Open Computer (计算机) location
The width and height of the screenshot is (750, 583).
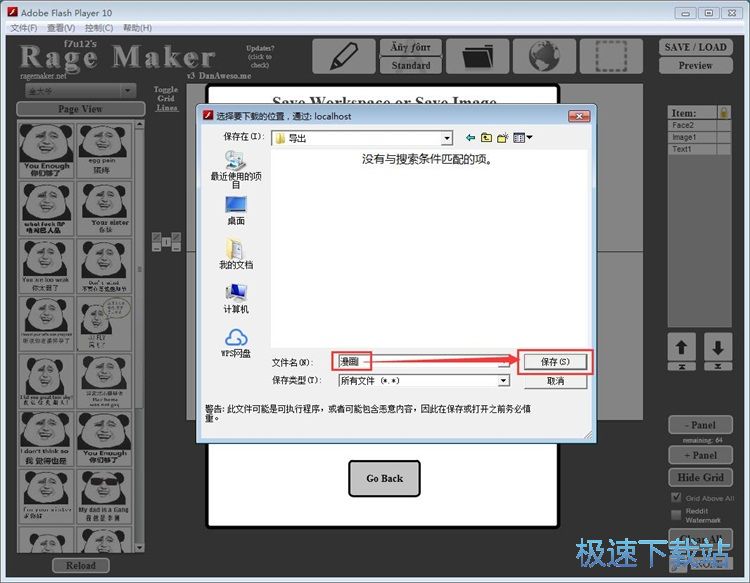[236, 298]
